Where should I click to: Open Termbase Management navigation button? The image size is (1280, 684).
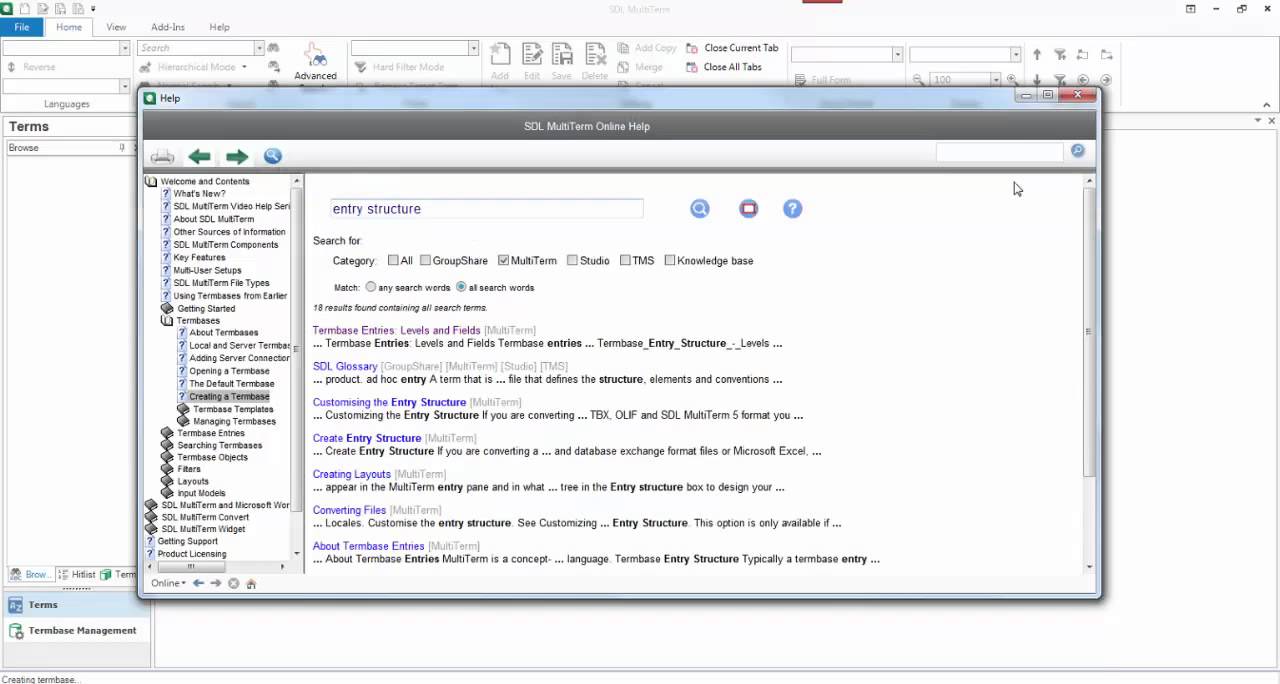tap(76, 630)
